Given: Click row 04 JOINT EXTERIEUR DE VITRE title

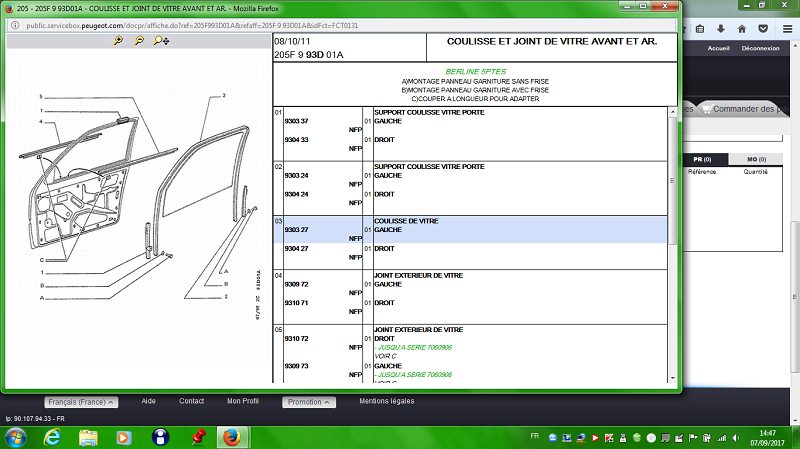Looking at the screenshot, I should [418, 276].
